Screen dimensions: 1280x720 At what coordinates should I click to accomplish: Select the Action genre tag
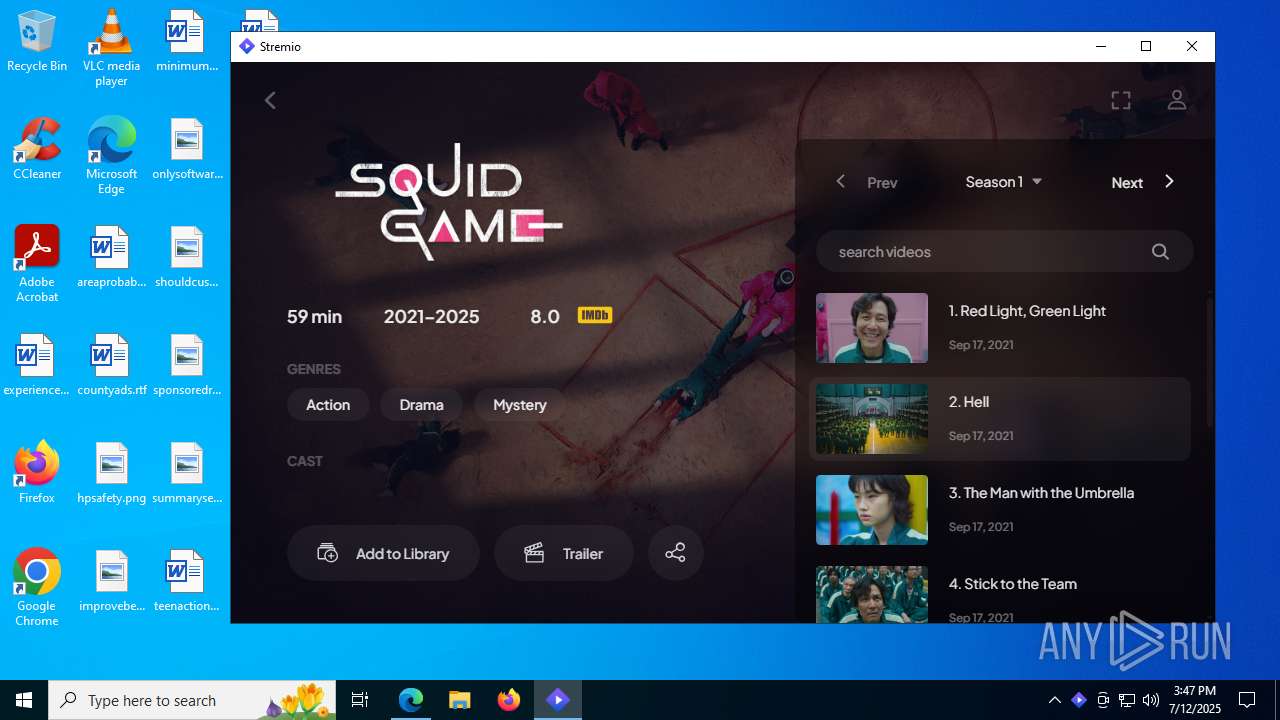(x=328, y=405)
